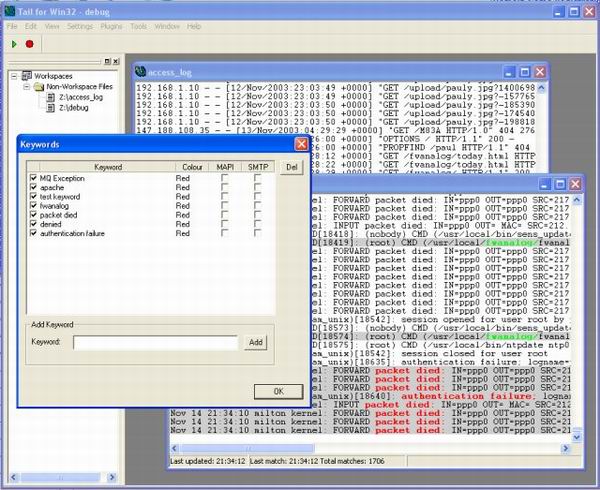
Task: Open the Window menu
Action: 167,26
